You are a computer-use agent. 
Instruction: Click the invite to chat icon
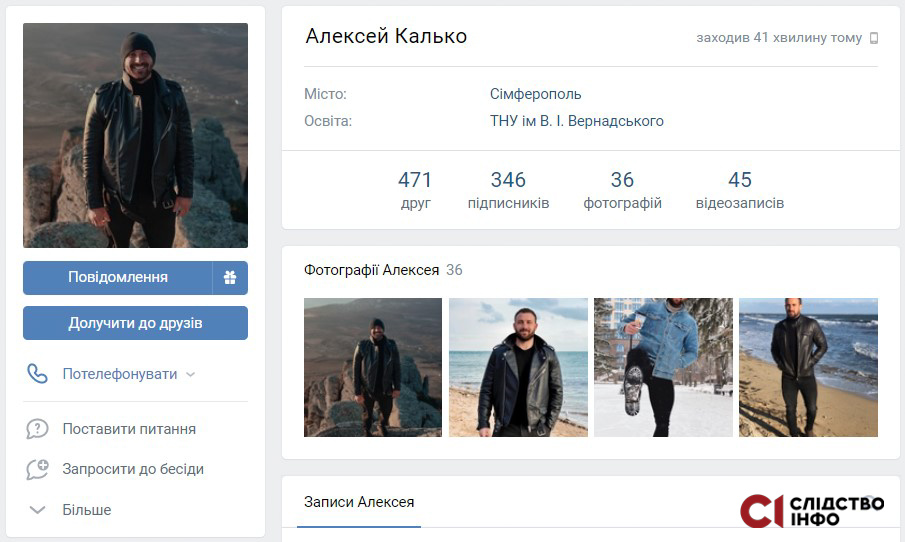click(x=38, y=469)
